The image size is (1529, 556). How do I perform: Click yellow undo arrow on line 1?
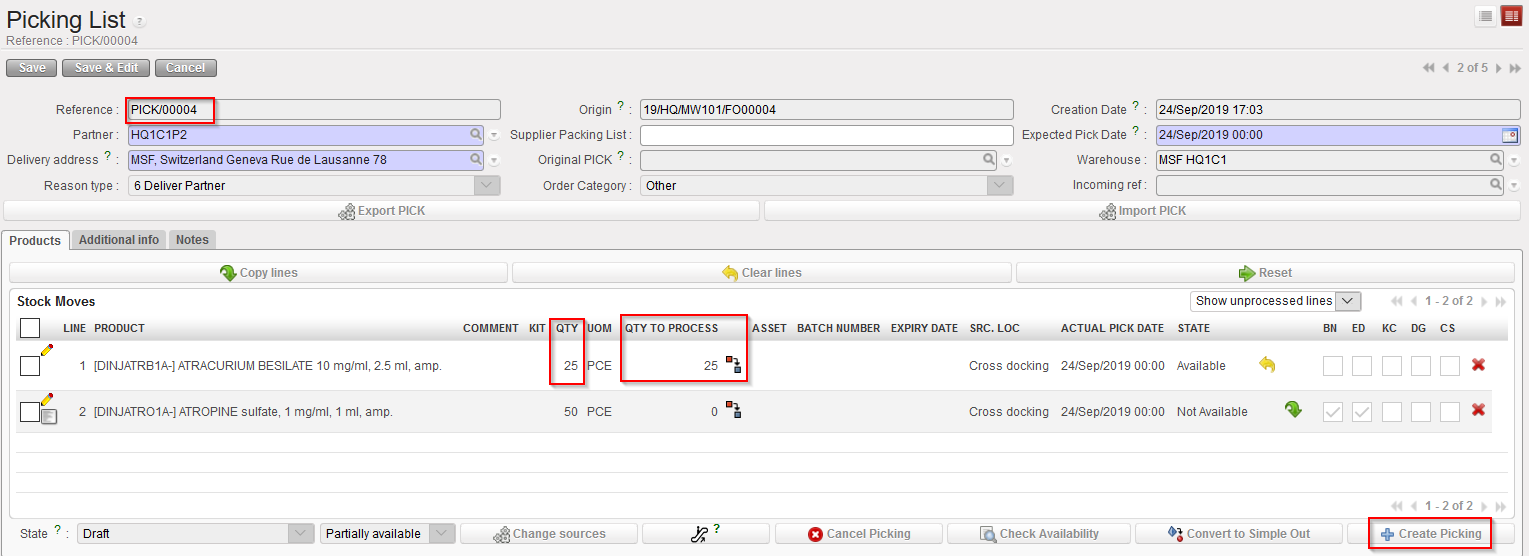pos(1267,365)
